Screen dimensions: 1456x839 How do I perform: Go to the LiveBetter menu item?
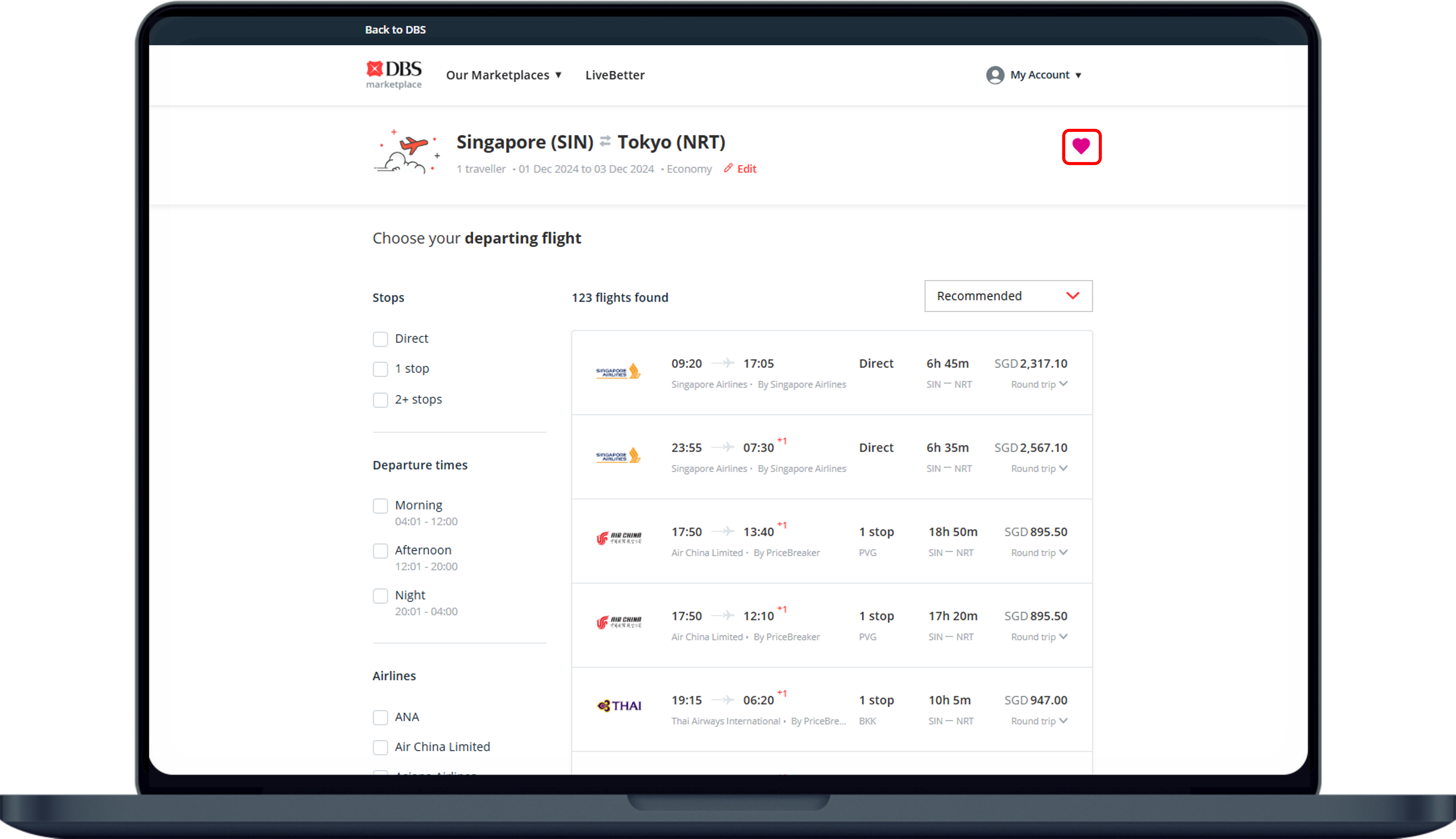[x=615, y=75]
